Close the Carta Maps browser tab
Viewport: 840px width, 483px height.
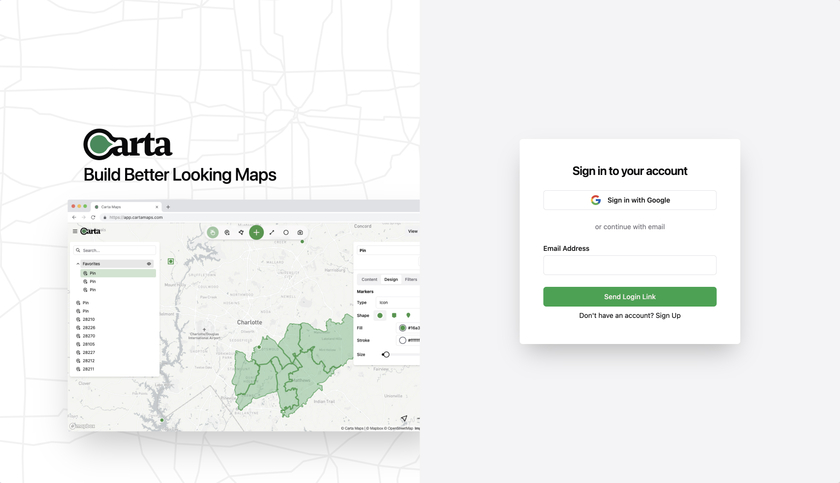point(157,207)
